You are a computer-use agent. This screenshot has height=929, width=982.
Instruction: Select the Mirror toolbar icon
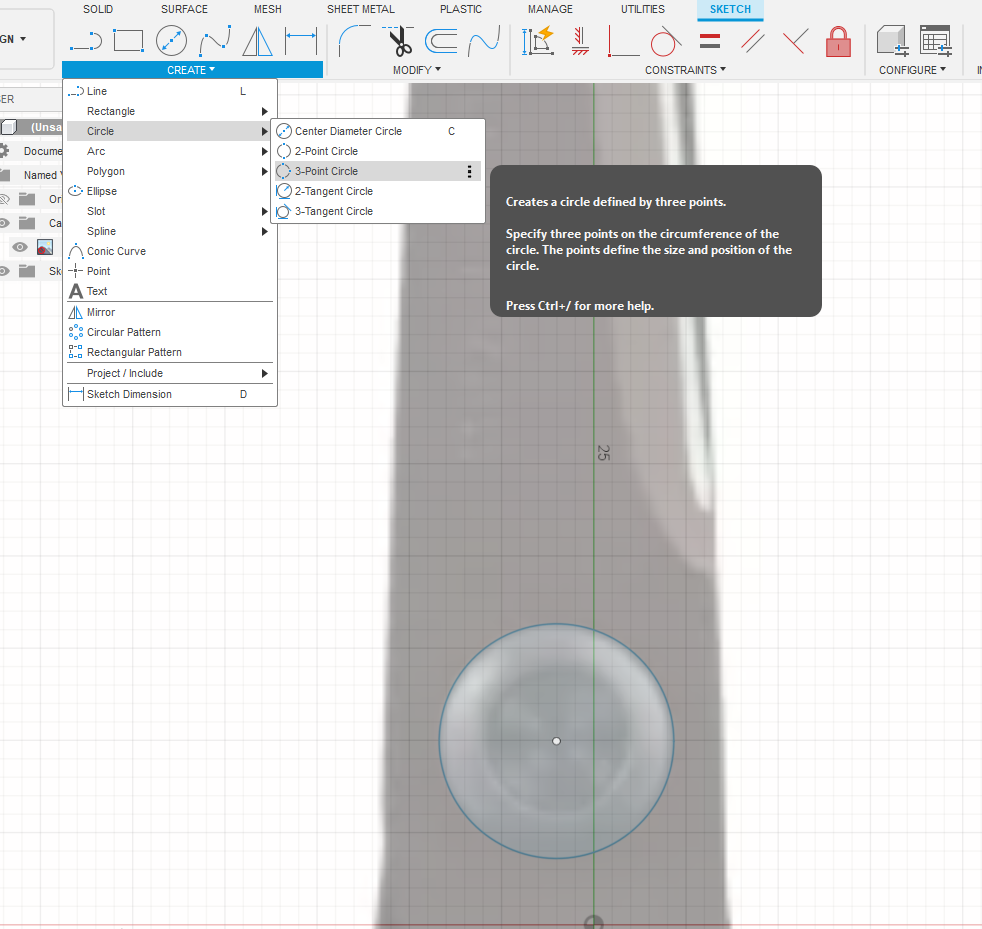click(x=257, y=42)
